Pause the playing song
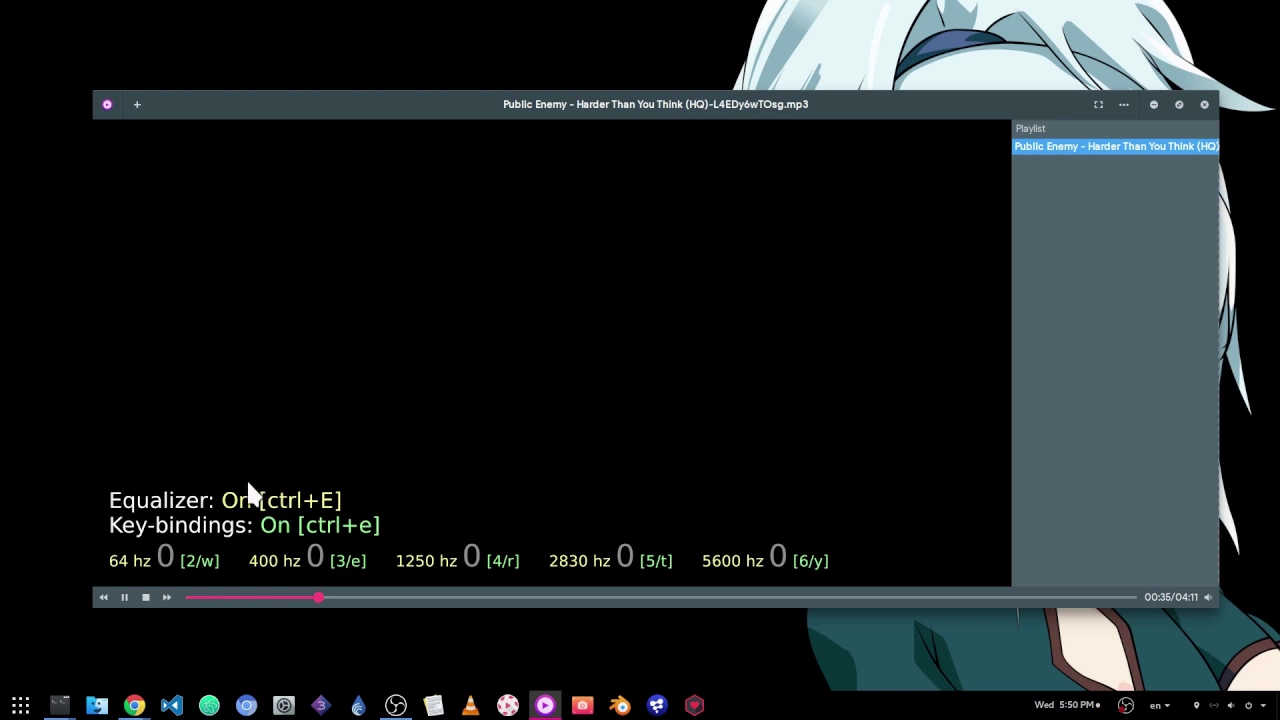Viewport: 1280px width, 720px height. [x=124, y=597]
